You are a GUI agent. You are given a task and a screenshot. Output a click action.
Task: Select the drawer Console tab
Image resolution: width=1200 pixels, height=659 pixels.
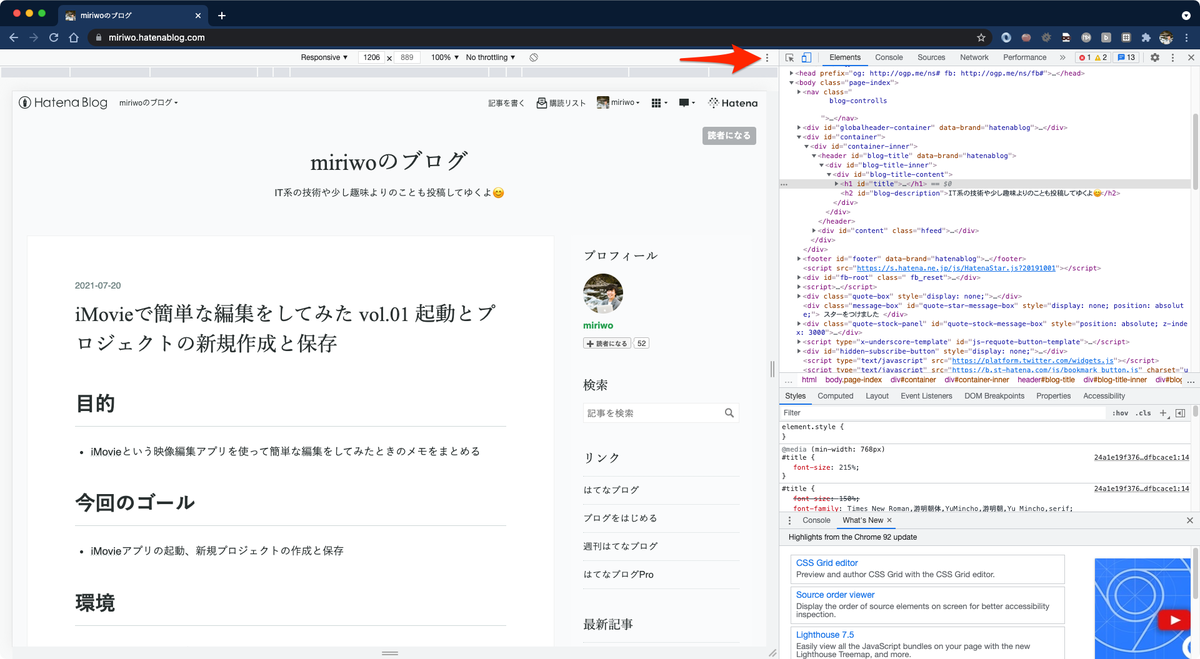pyautogui.click(x=816, y=521)
